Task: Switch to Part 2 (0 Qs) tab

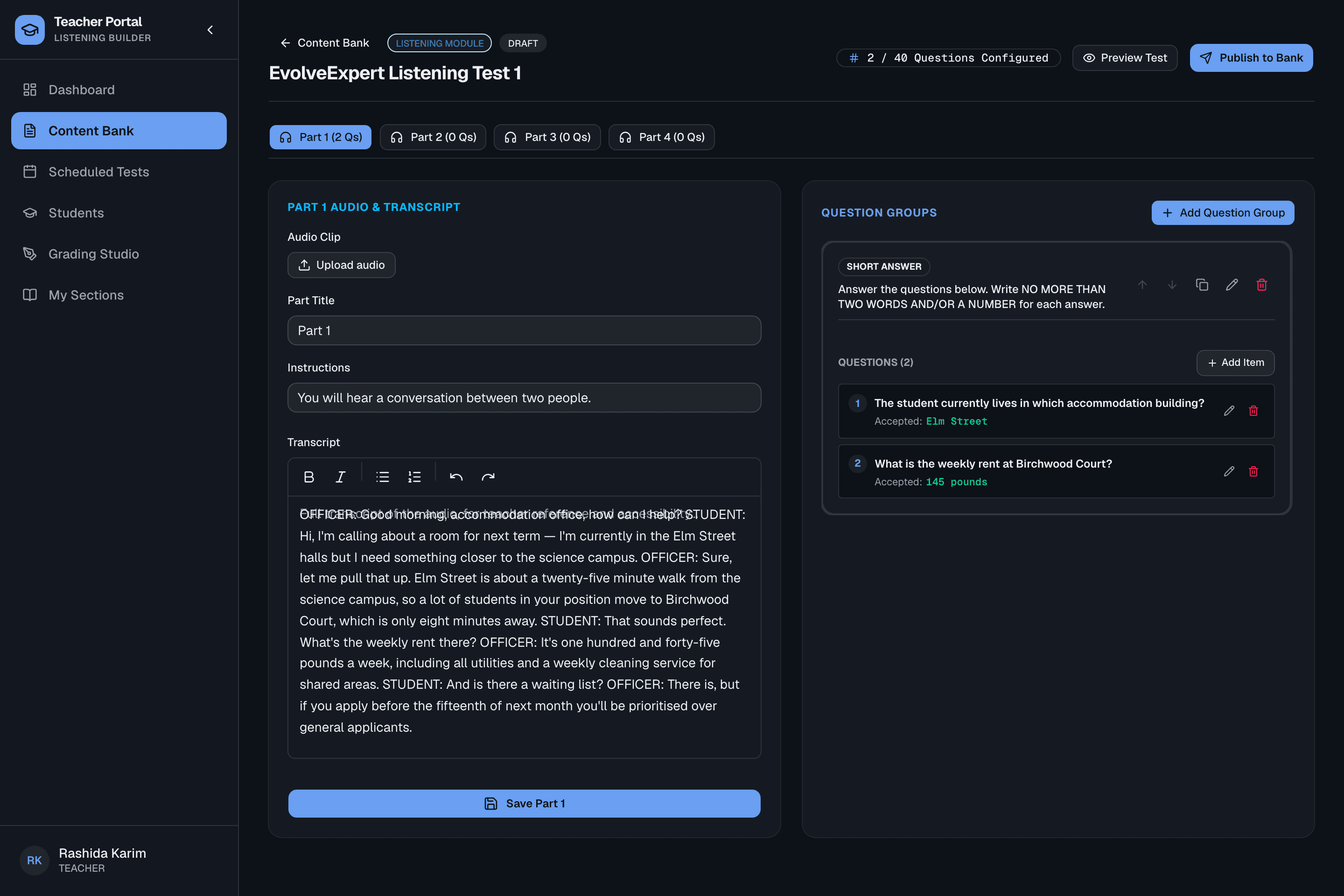Action: click(433, 137)
